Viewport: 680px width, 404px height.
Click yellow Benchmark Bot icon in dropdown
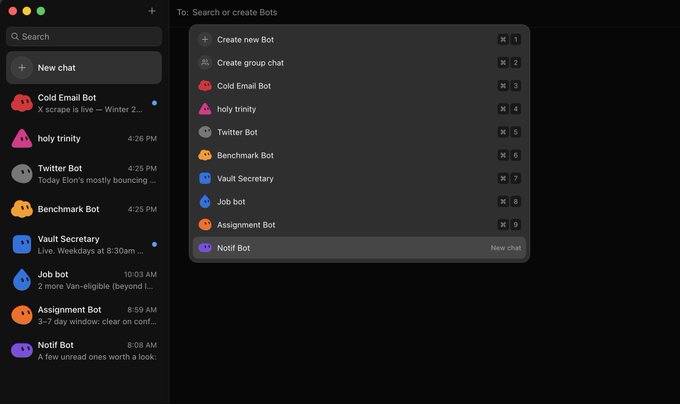pyautogui.click(x=205, y=155)
